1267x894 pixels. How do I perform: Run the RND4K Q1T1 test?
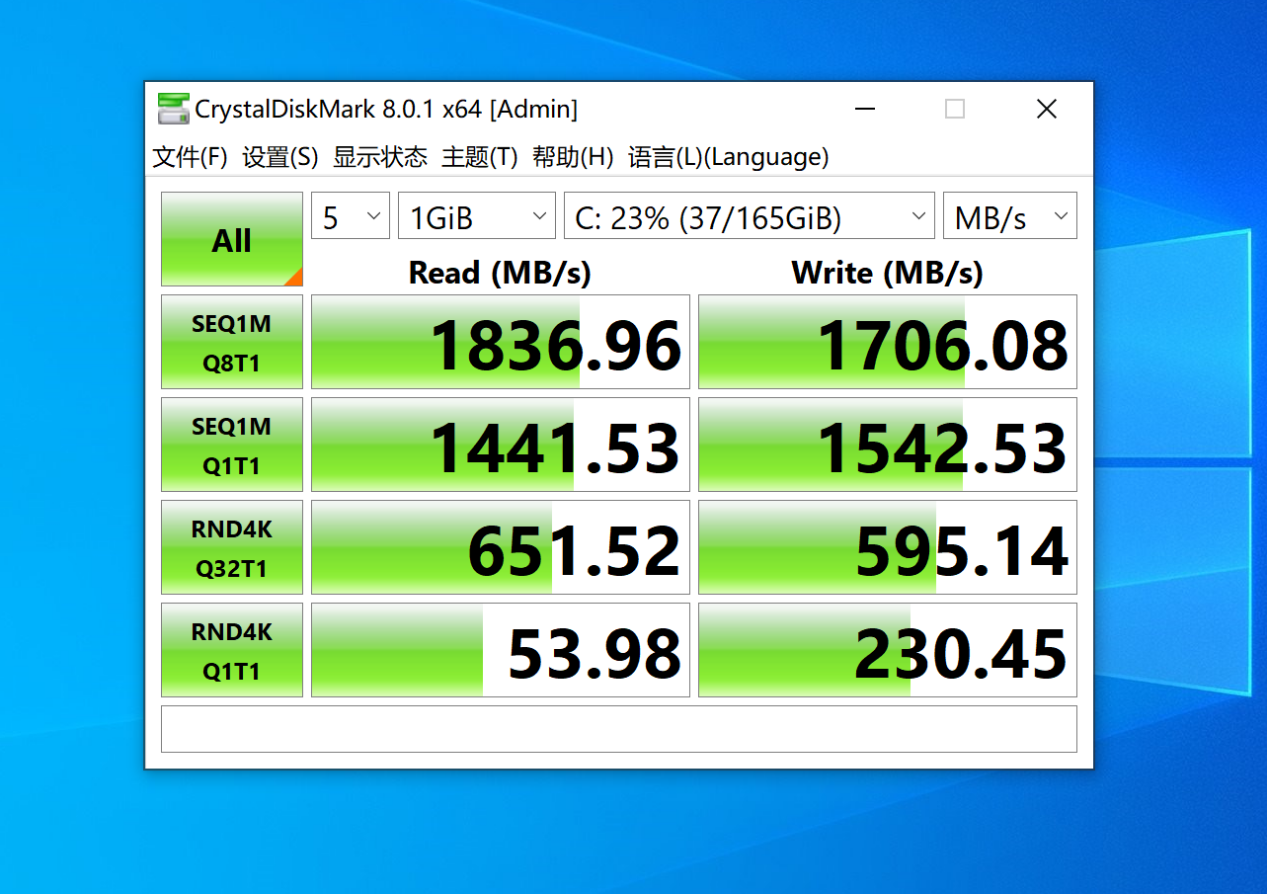tap(232, 650)
